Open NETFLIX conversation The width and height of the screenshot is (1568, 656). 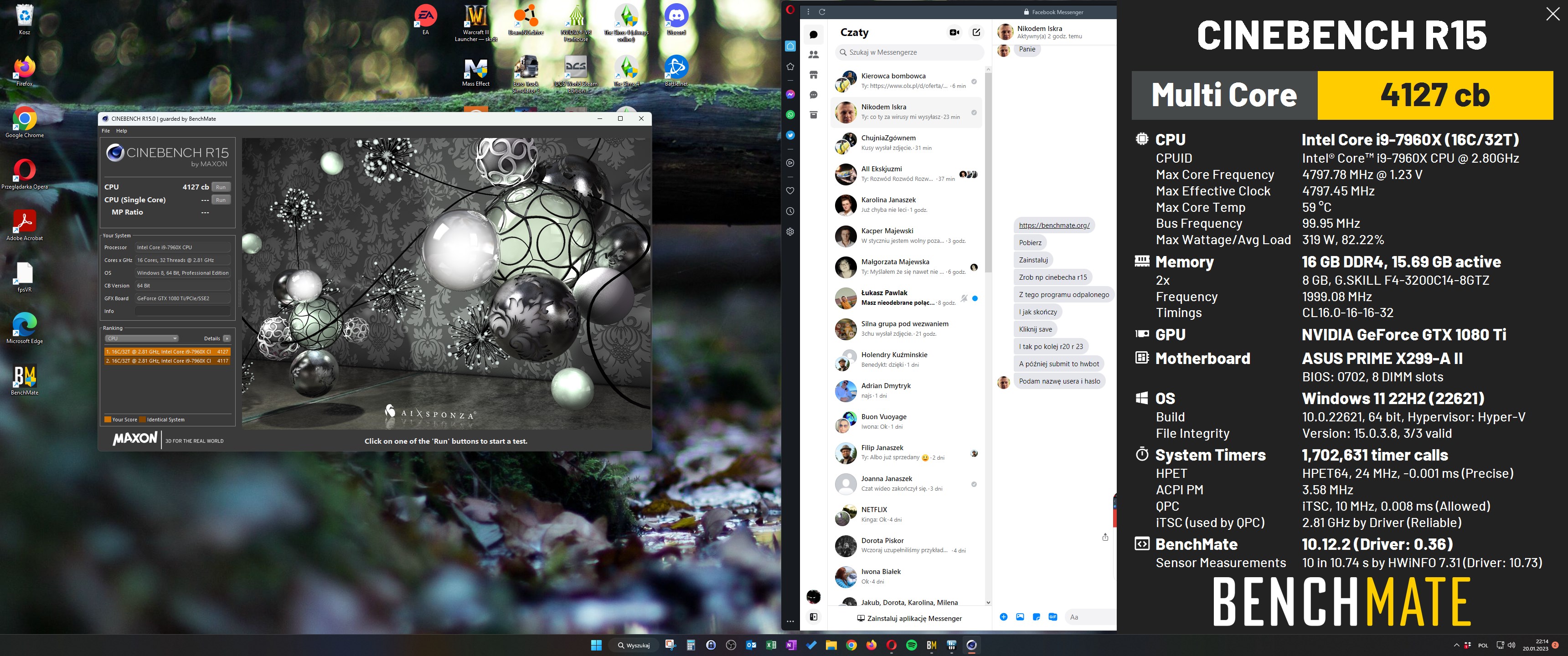click(x=906, y=514)
